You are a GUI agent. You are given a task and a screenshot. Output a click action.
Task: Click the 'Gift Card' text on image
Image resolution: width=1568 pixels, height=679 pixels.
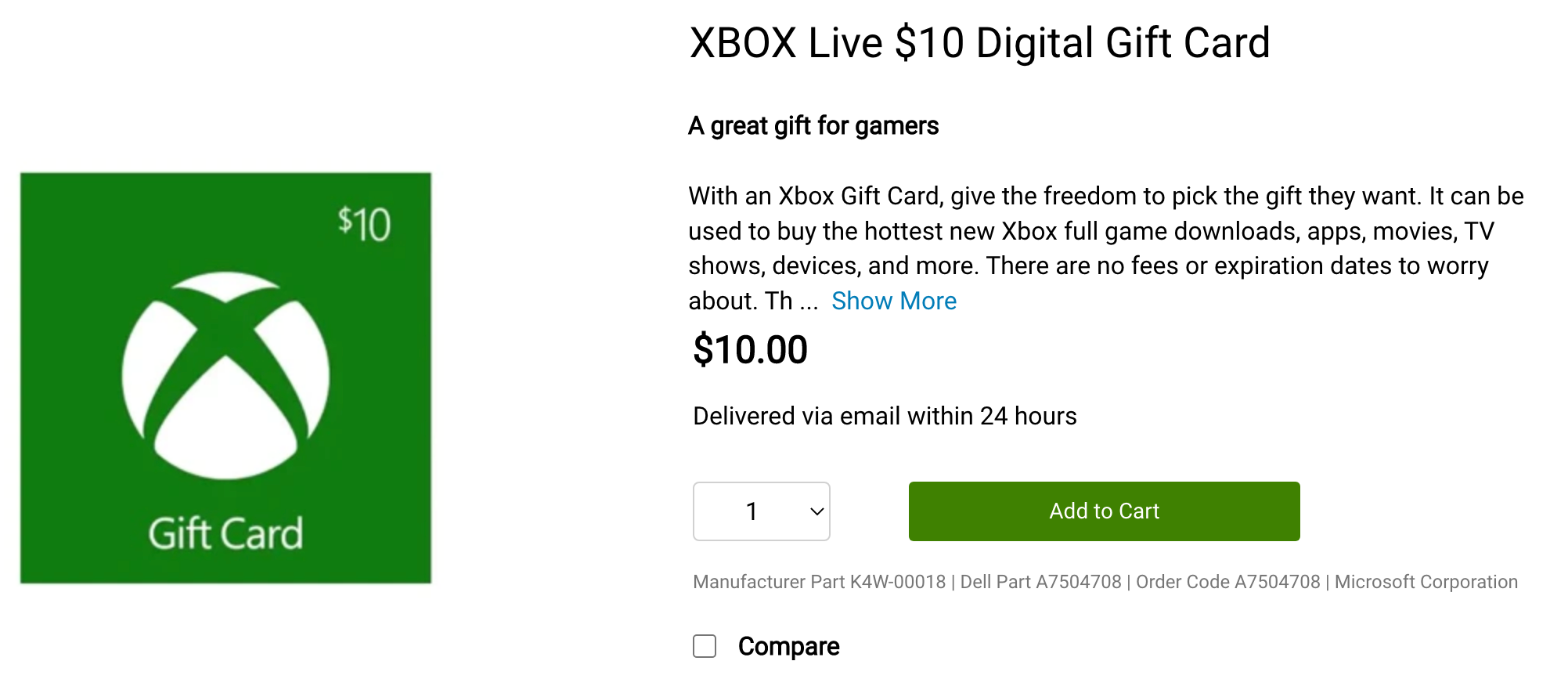tap(225, 533)
